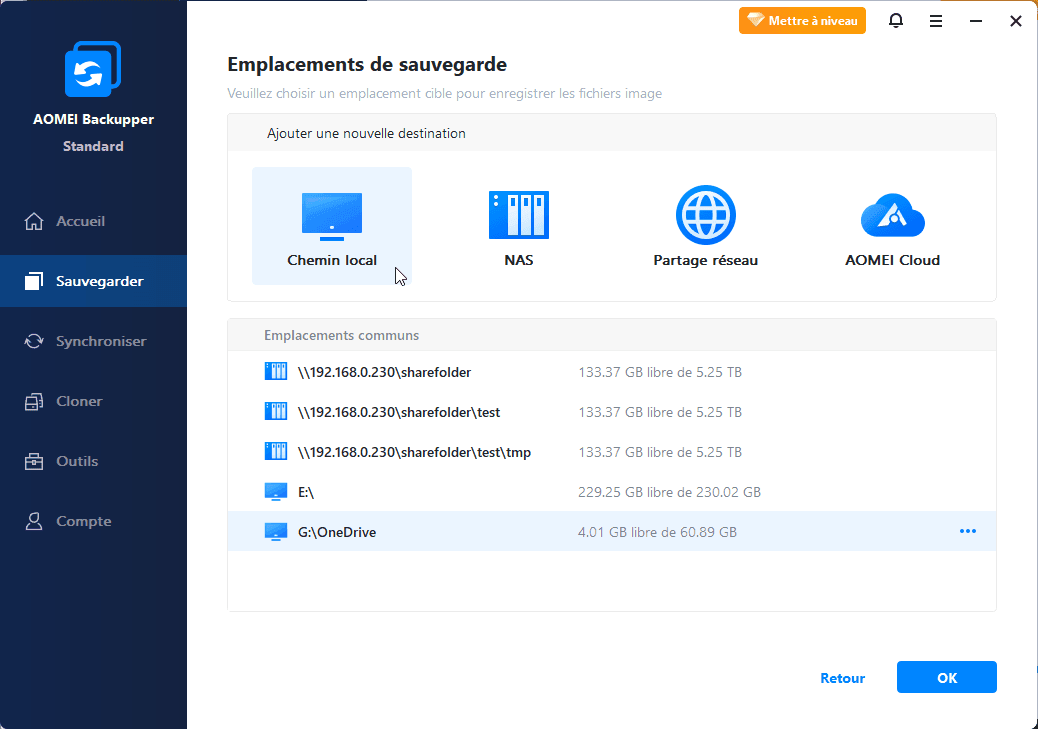Open the Accueil home section
The image size is (1038, 729).
[93, 221]
